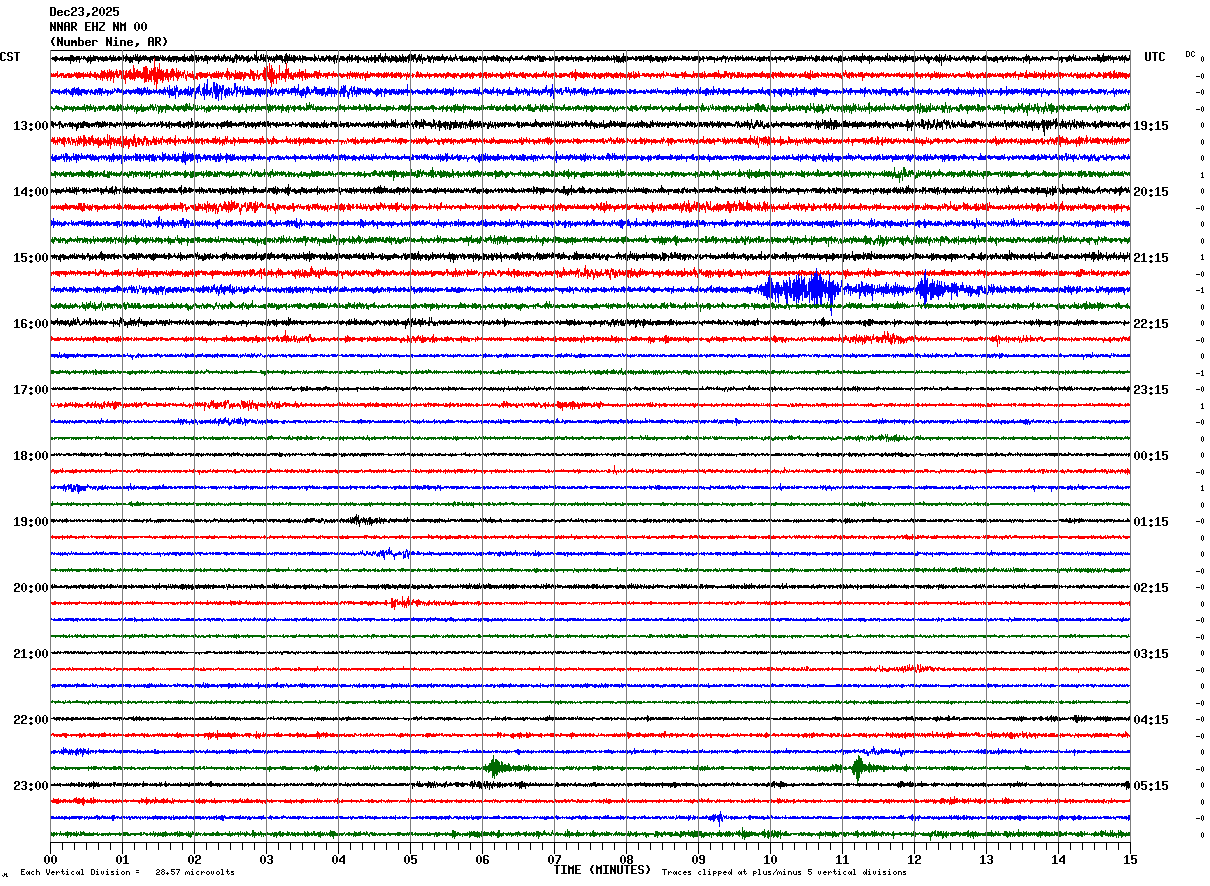Click the red burst near minute 1.5 on second trace

point(153,74)
